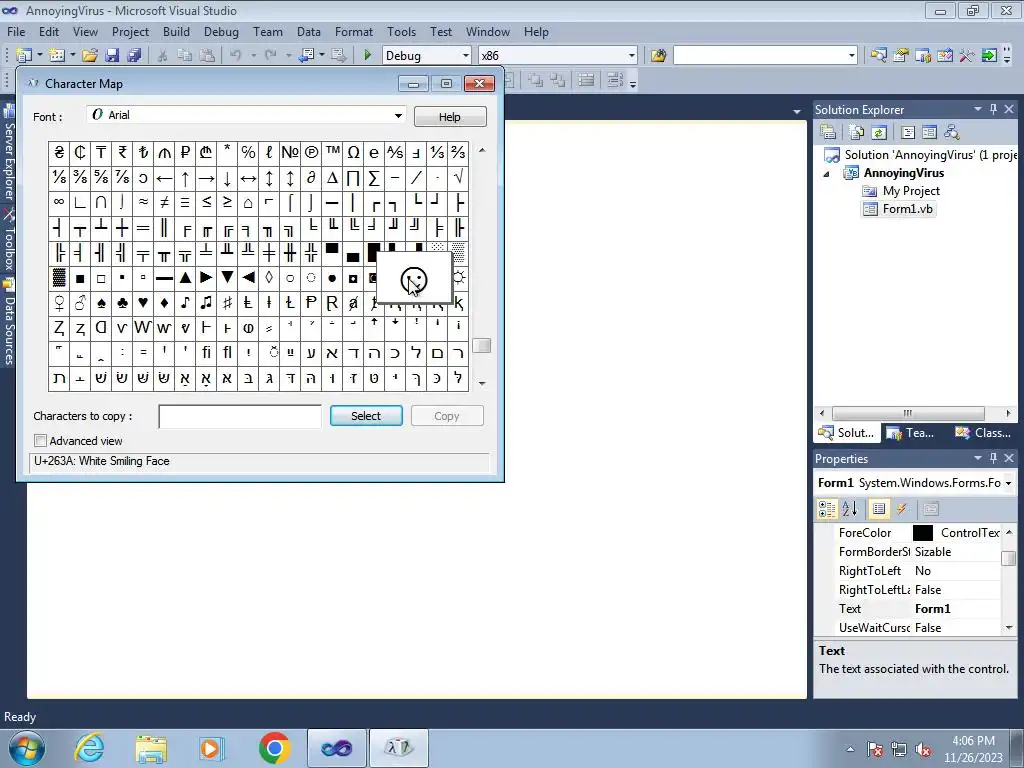Switch to the Class View tab
The height and width of the screenshot is (768, 1024).
[x=984, y=433]
